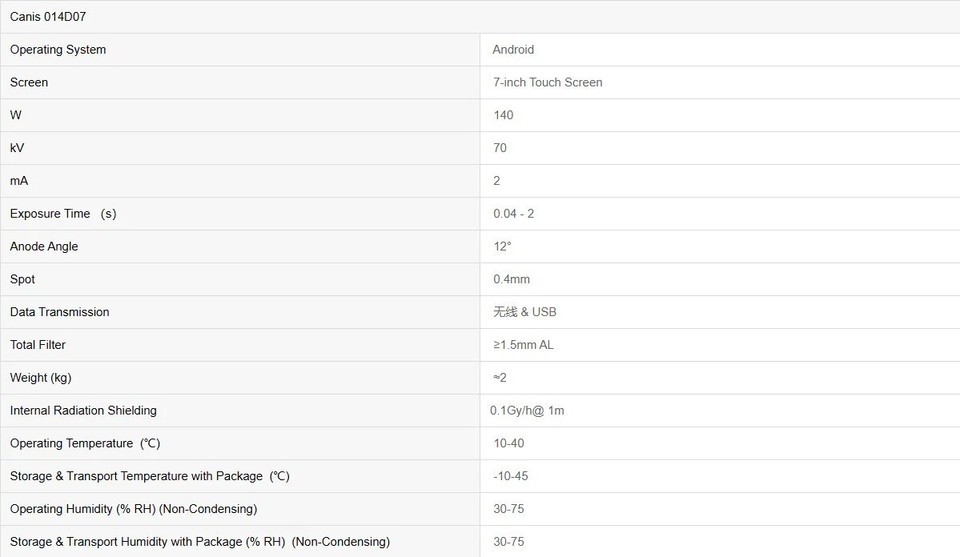Select the -10-45 storage temperature value
960x557 pixels.
pos(510,476)
